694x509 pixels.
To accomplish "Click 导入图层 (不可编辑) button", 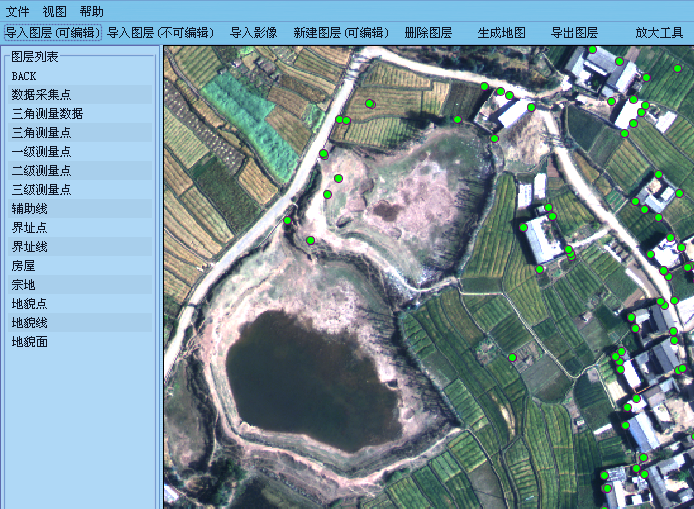I will [161, 33].
